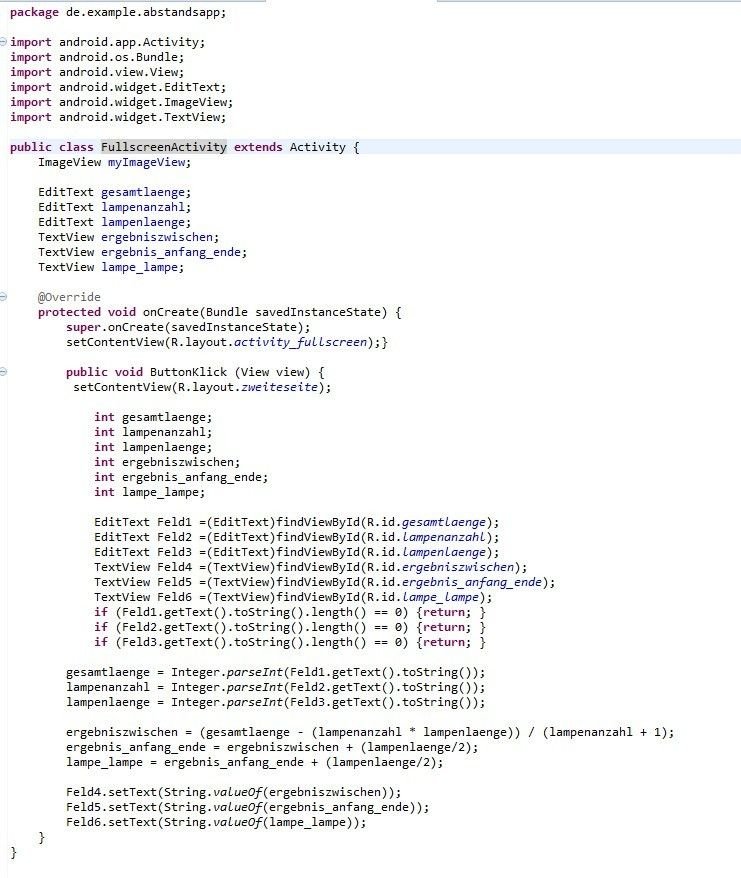Click the EditText Feld1 findViewById line
Screen dimensions: 741x878
pos(297,522)
